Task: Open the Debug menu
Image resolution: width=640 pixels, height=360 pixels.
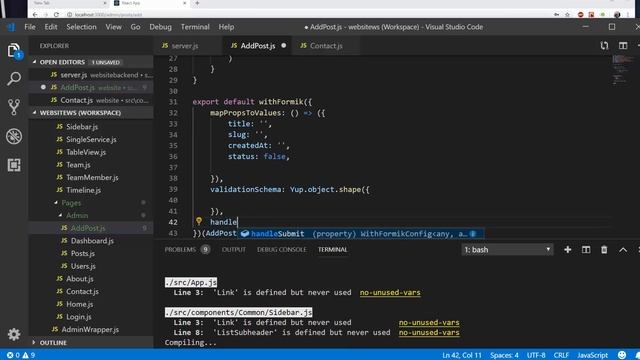Action: point(160,27)
